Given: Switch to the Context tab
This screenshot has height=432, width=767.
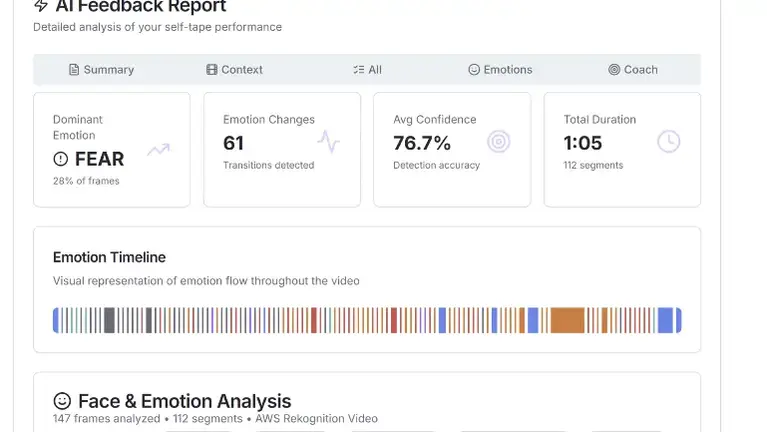Looking at the screenshot, I should pyautogui.click(x=234, y=70).
